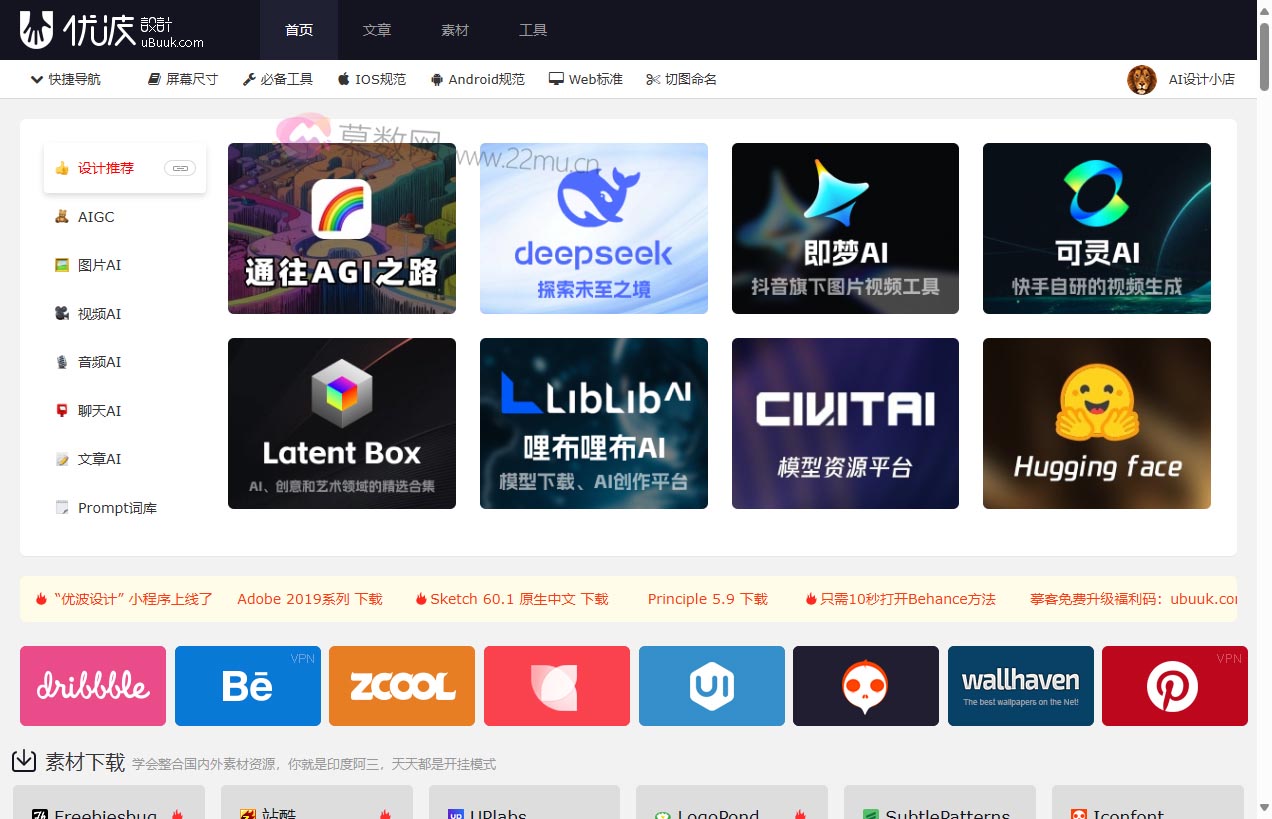
Task: Click the AI设计小店 lion avatar
Action: [1142, 80]
